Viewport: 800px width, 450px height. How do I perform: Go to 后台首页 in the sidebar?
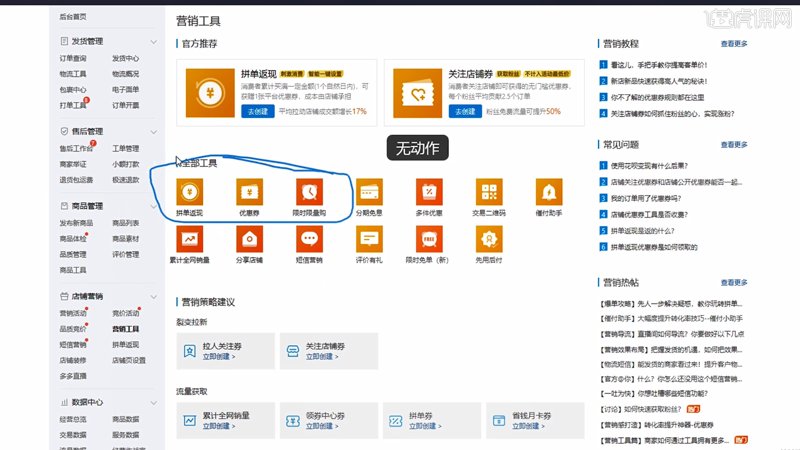[72, 16]
